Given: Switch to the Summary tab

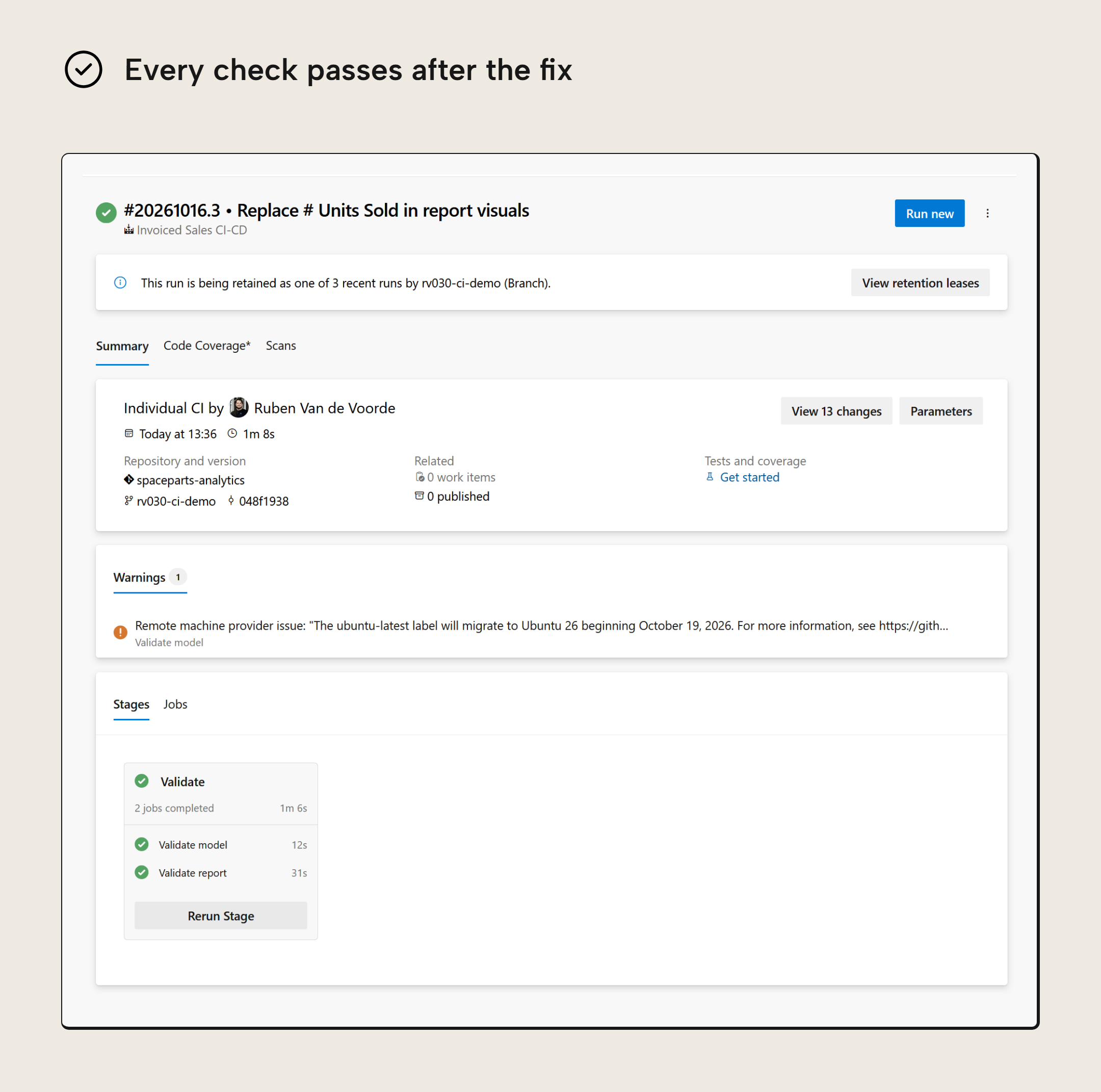Looking at the screenshot, I should (122, 346).
